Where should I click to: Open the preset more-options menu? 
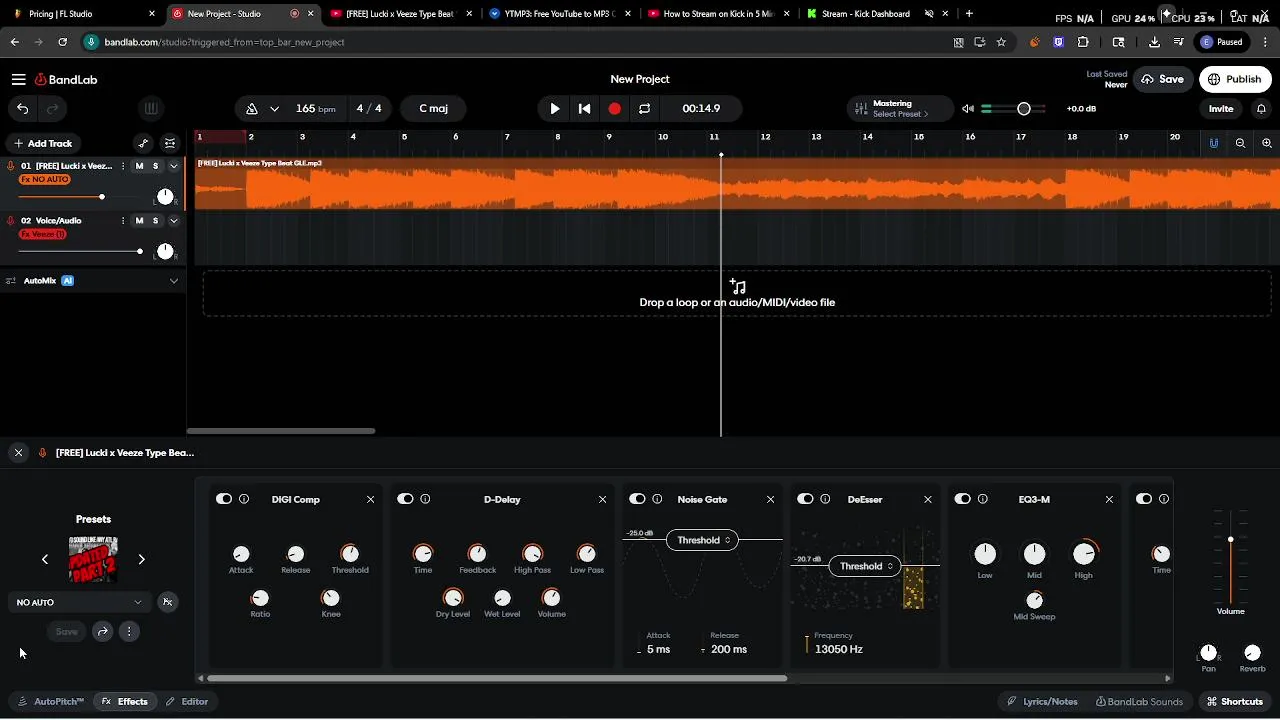129,631
